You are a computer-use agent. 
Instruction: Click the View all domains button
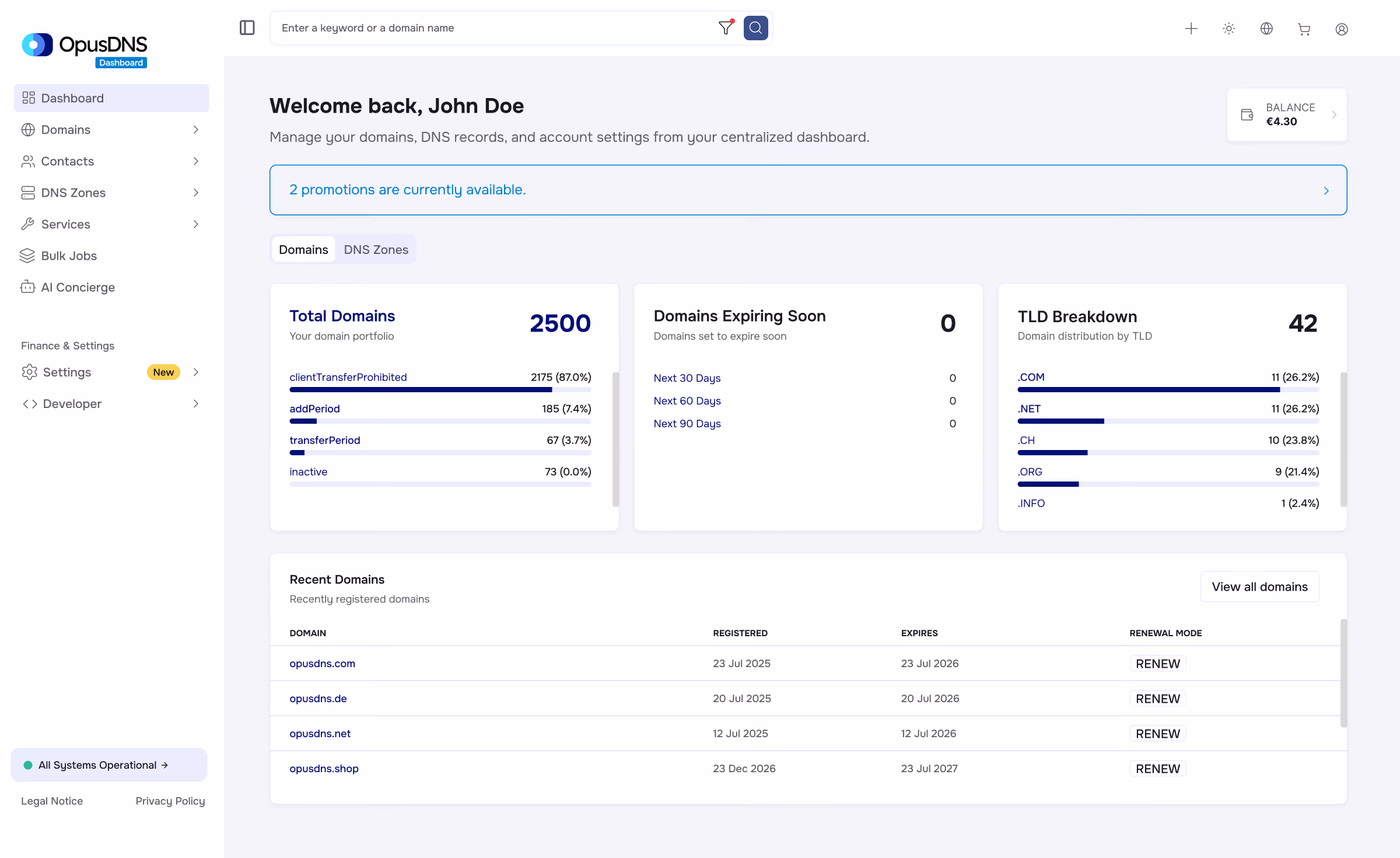pos(1259,587)
